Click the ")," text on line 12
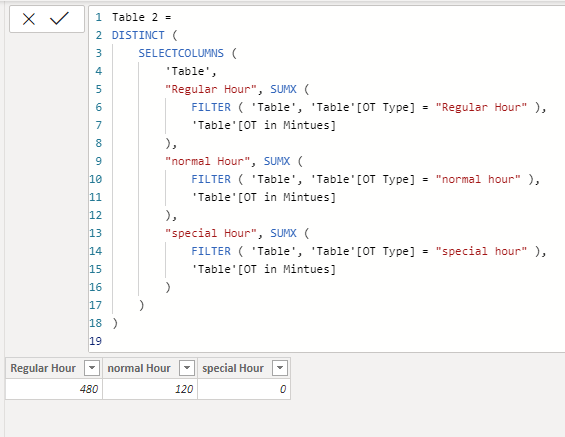Viewport: 565px width, 437px height. (171, 215)
